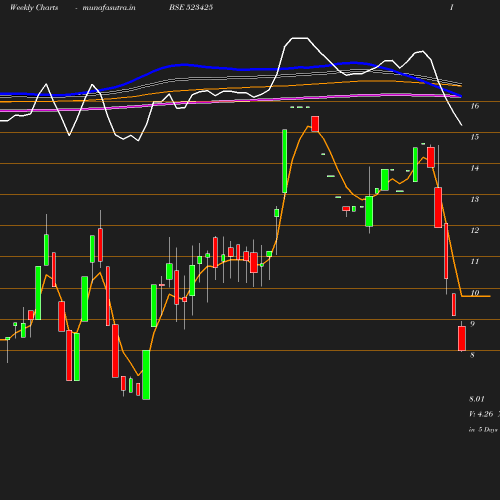Click the price axis label 10
The height and width of the screenshot is (500, 500).
click(x=475, y=293)
